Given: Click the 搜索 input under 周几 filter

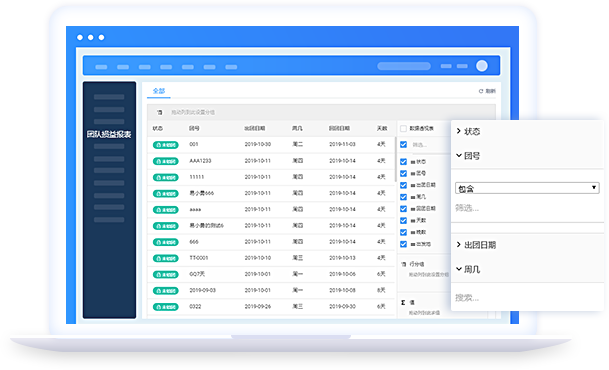Looking at the screenshot, I should [x=527, y=298].
